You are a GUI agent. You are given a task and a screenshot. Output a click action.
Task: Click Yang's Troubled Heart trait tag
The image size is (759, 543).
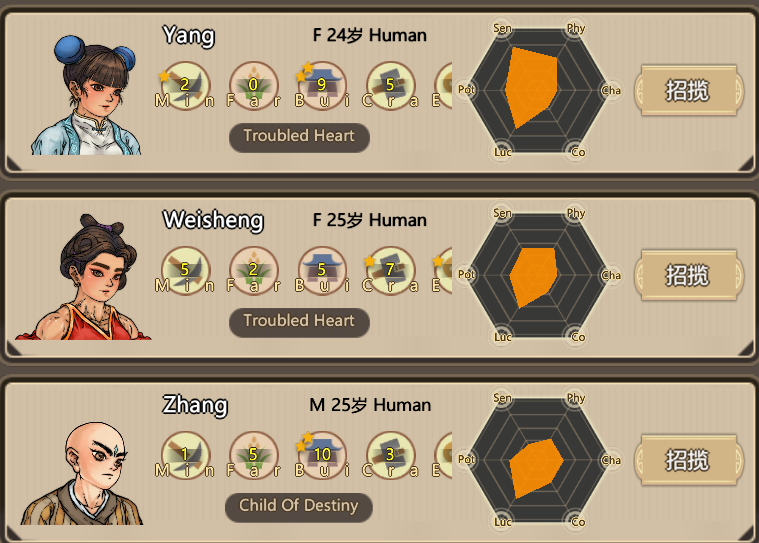pyautogui.click(x=299, y=137)
